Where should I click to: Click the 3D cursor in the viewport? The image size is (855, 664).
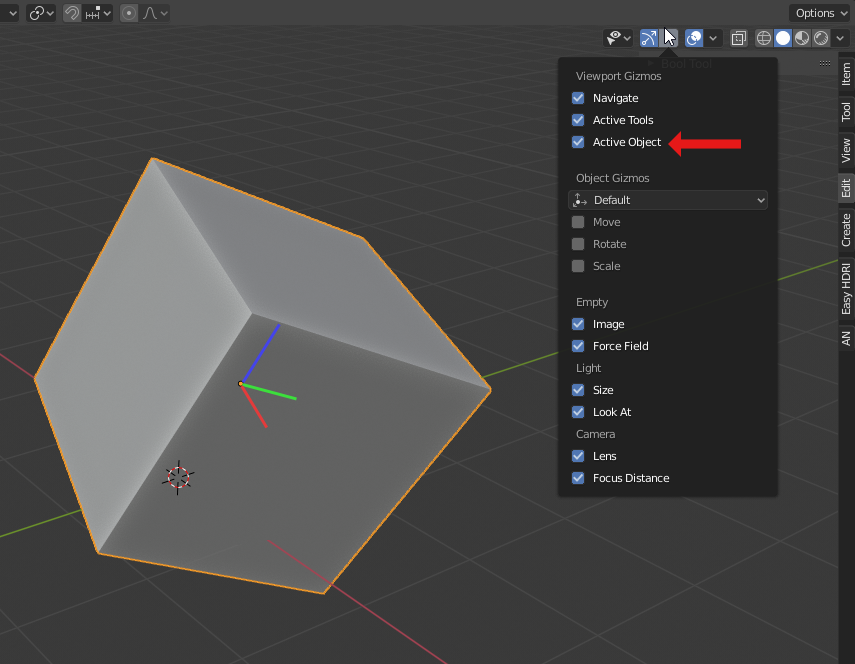[x=178, y=478]
